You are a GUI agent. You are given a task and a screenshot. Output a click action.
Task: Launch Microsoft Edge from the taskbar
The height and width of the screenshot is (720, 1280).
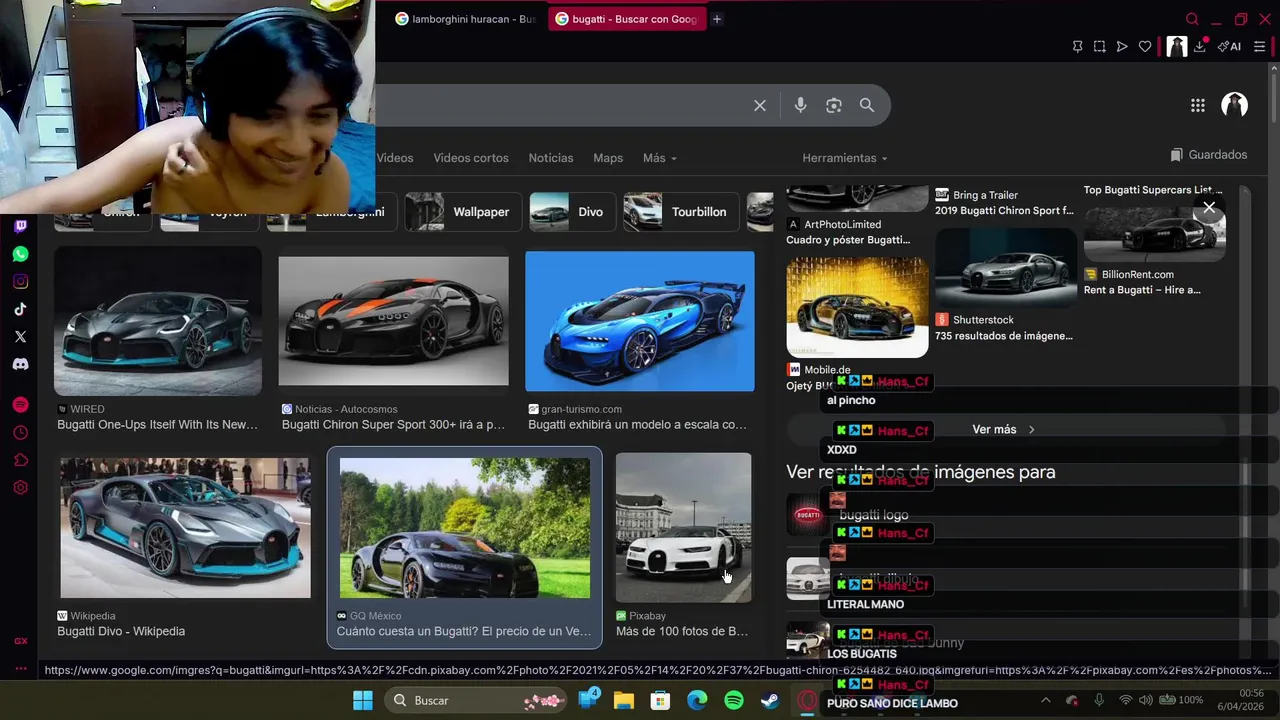point(697,700)
